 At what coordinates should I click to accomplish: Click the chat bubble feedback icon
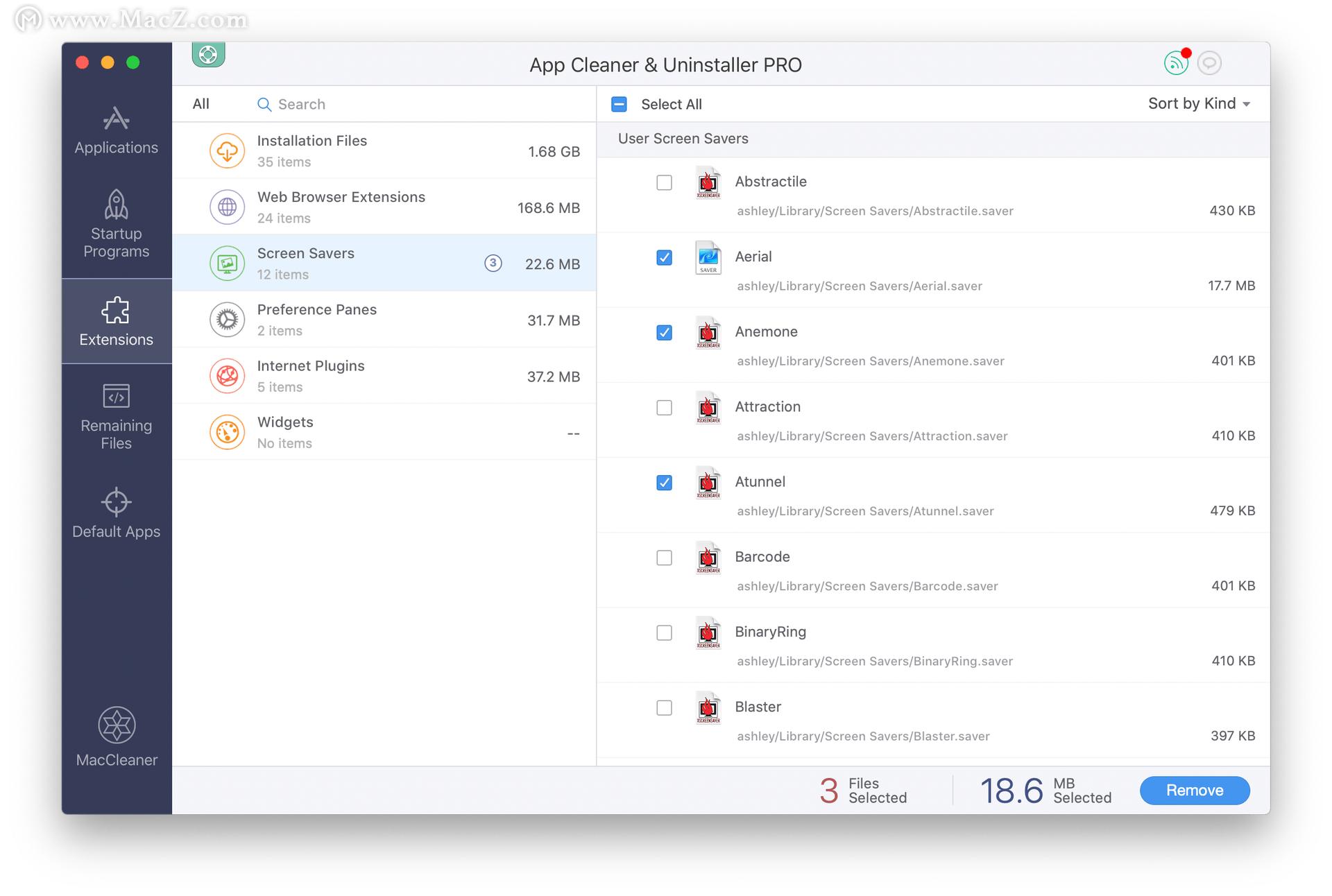coord(1209,63)
